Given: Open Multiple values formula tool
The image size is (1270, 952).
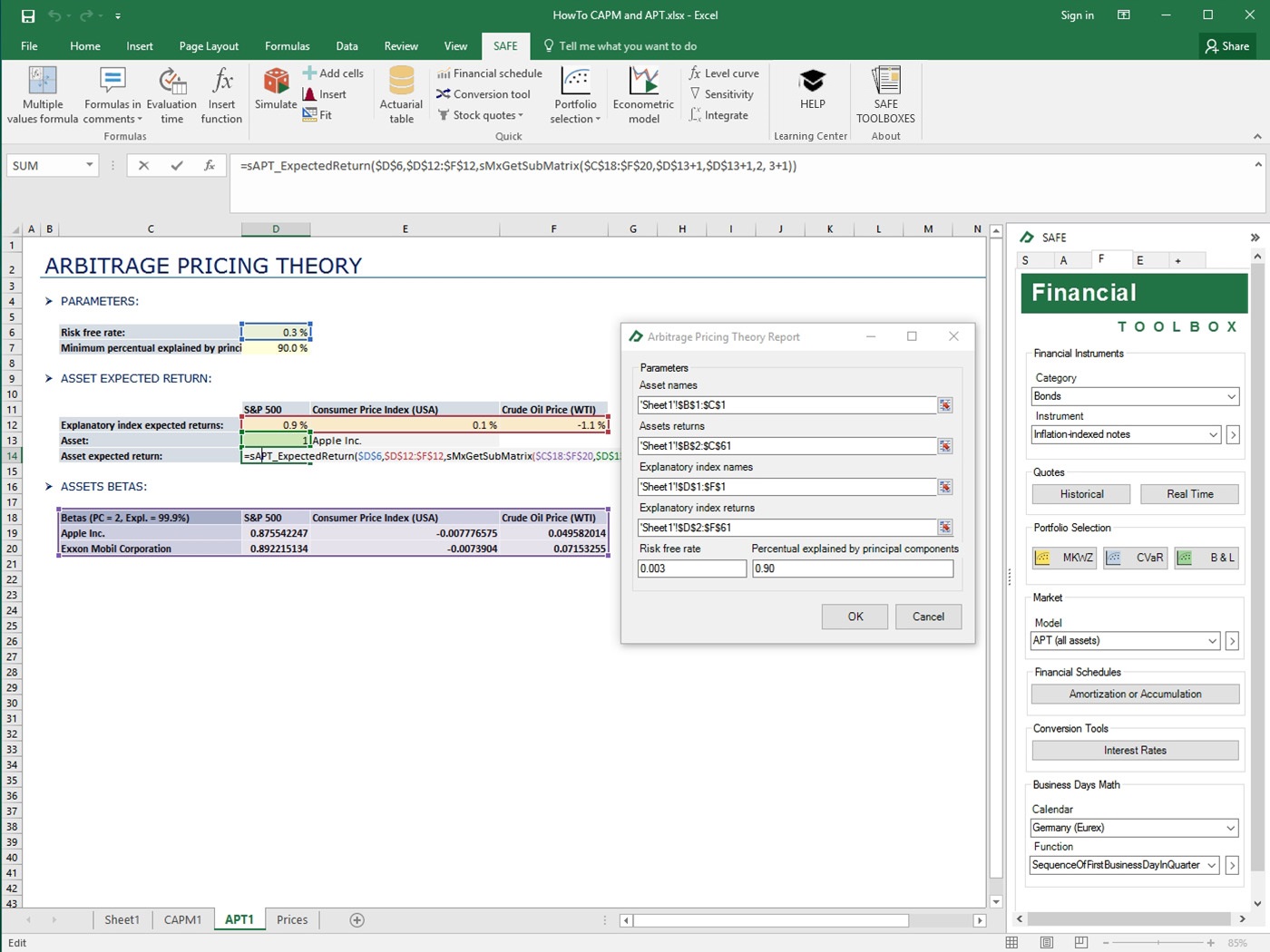Looking at the screenshot, I should pyautogui.click(x=43, y=95).
